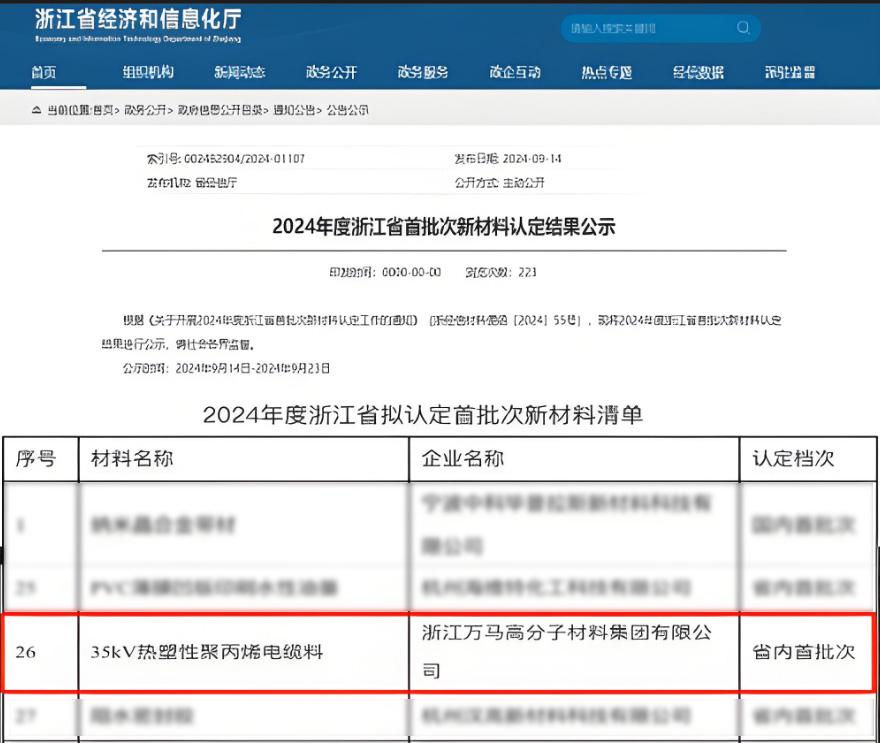The height and width of the screenshot is (743, 880).
Task: Click the 浙江省经济和信息化厅 site title logo
Action: click(137, 22)
